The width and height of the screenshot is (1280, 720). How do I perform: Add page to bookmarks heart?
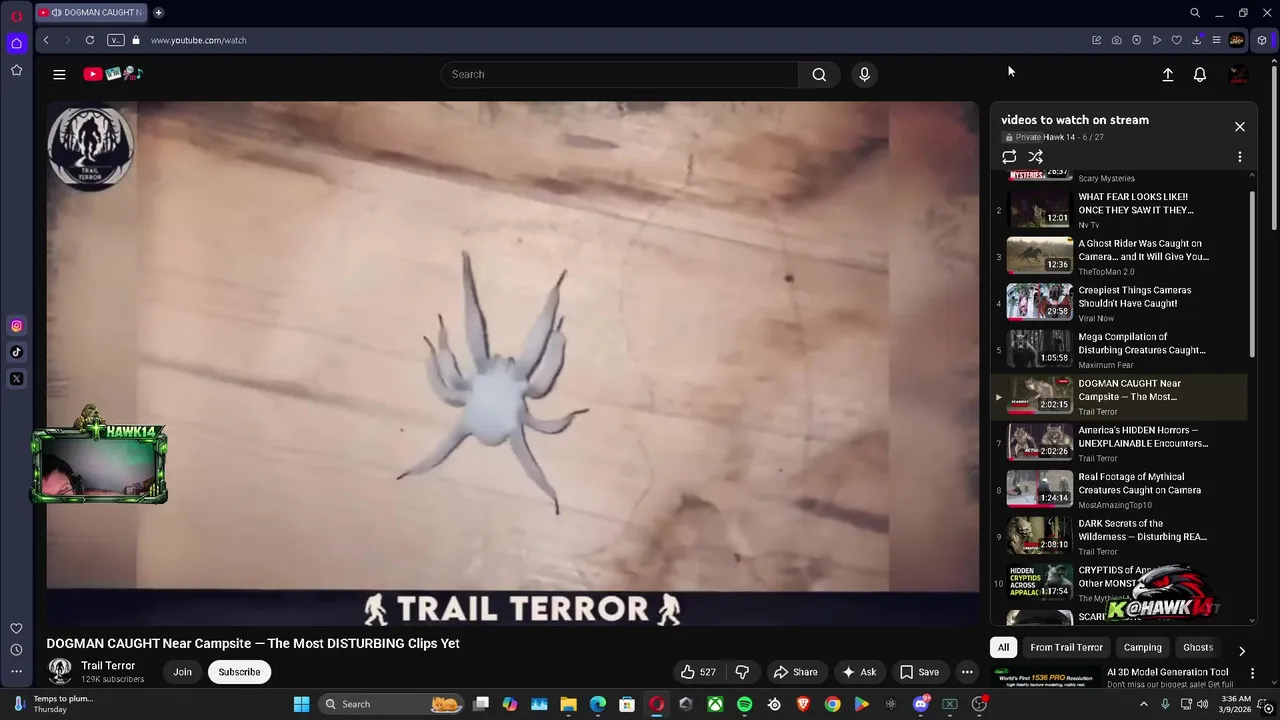(x=1176, y=40)
